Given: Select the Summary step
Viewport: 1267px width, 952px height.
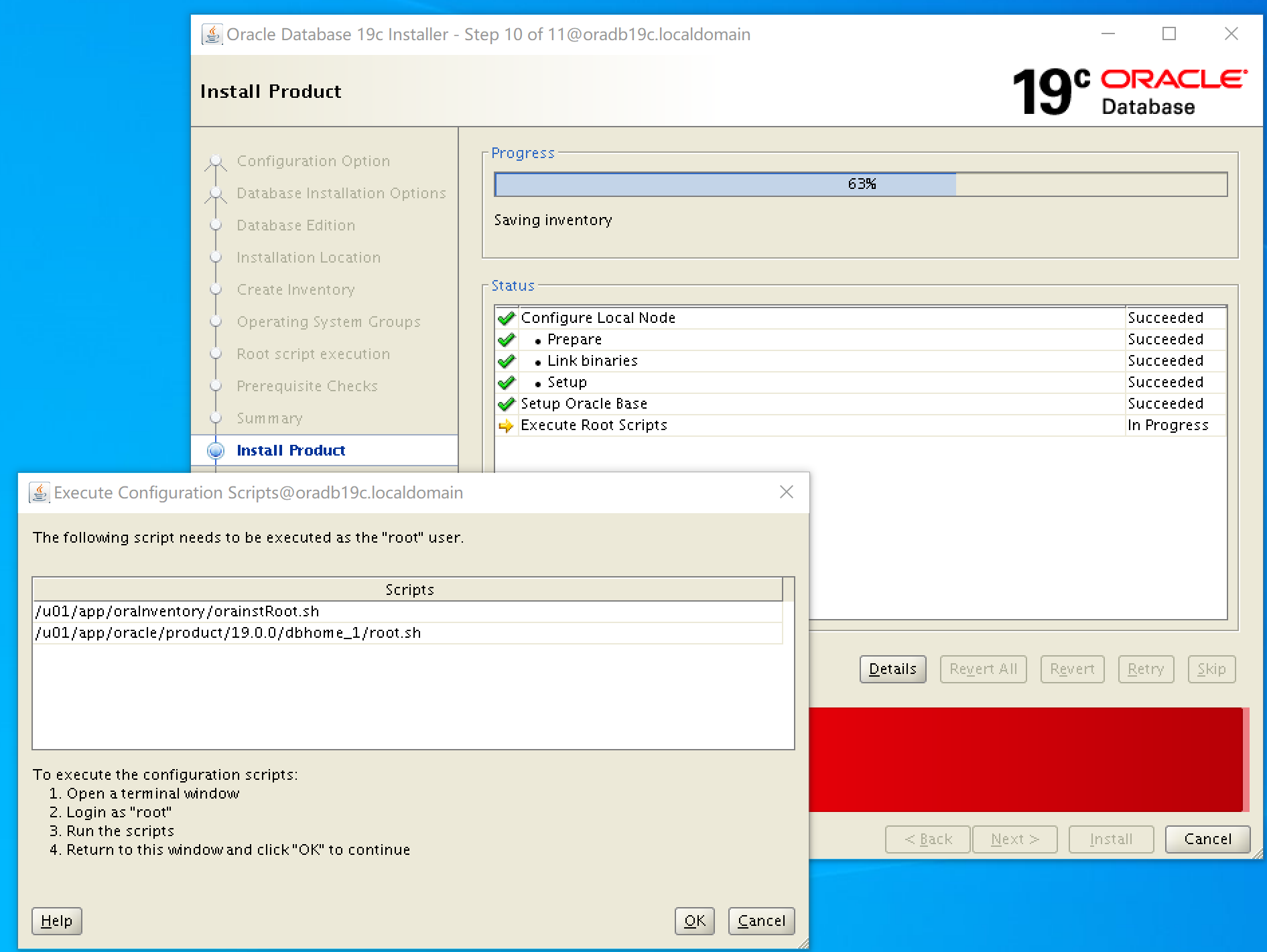Looking at the screenshot, I should (270, 418).
